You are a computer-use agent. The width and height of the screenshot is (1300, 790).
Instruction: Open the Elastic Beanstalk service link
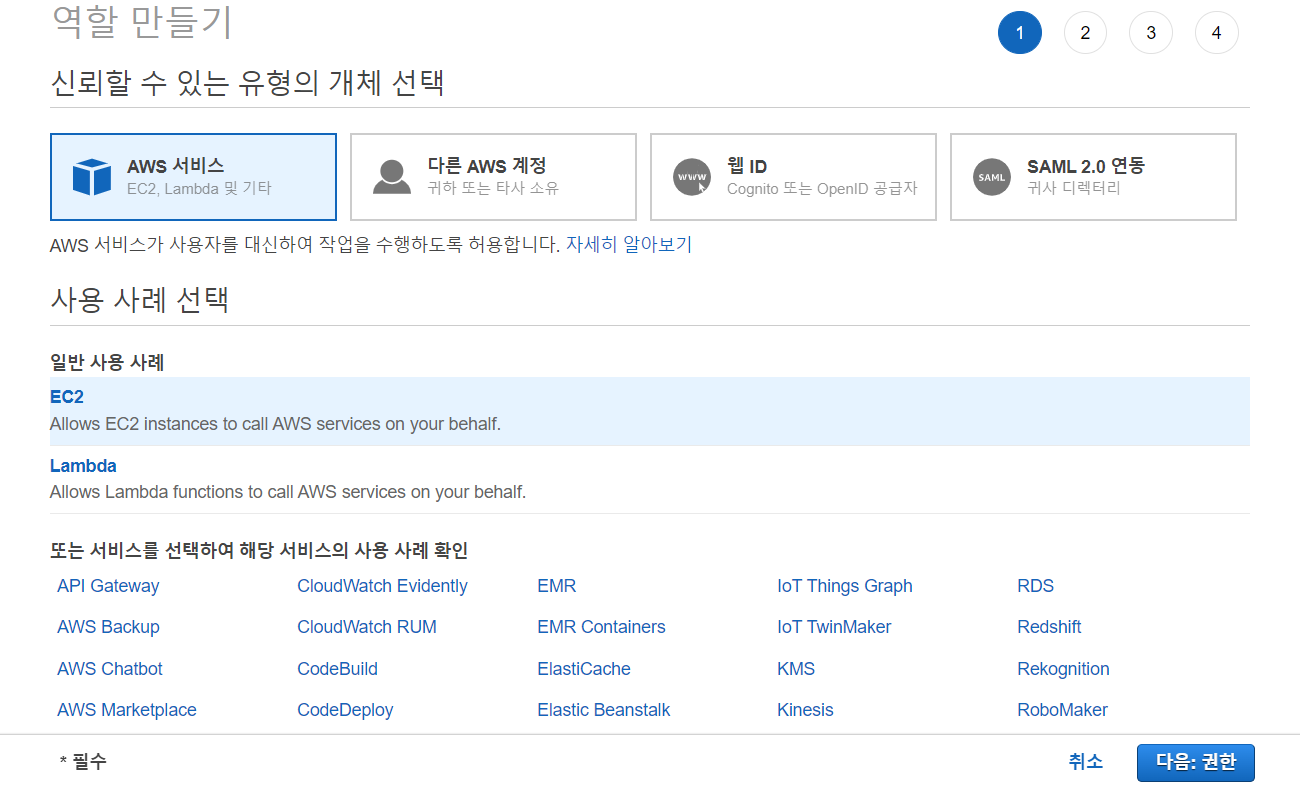(x=604, y=710)
